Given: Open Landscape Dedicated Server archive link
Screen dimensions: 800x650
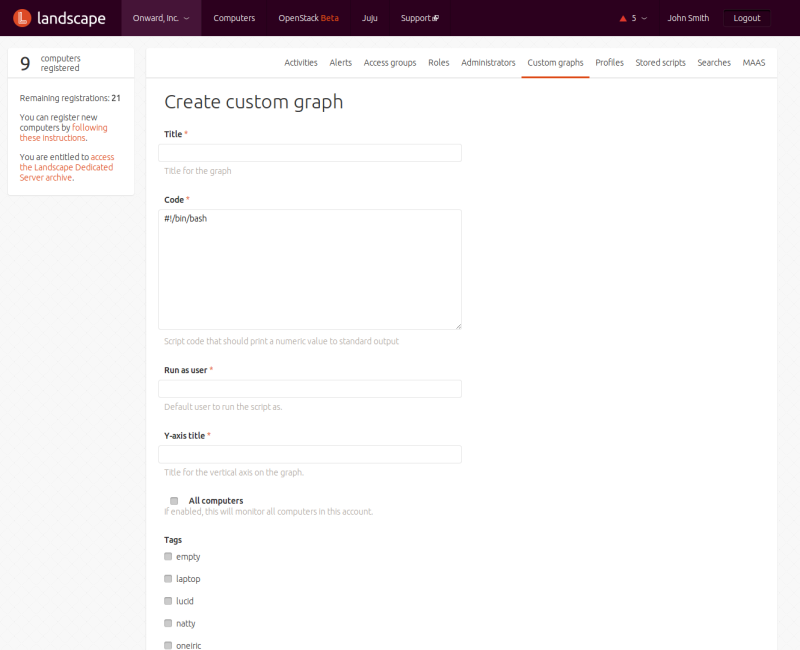Looking at the screenshot, I should (66, 167).
